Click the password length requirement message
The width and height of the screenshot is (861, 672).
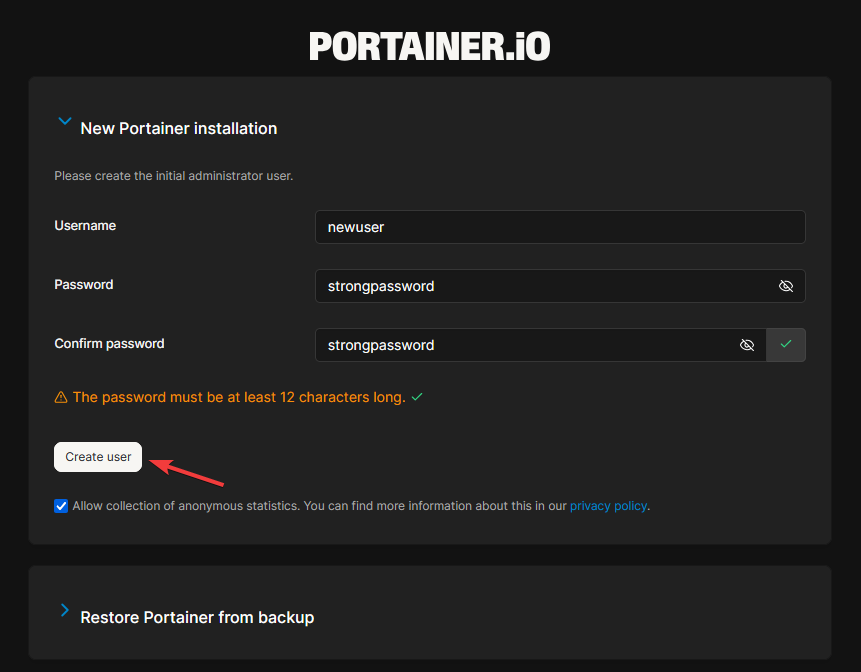tap(239, 397)
